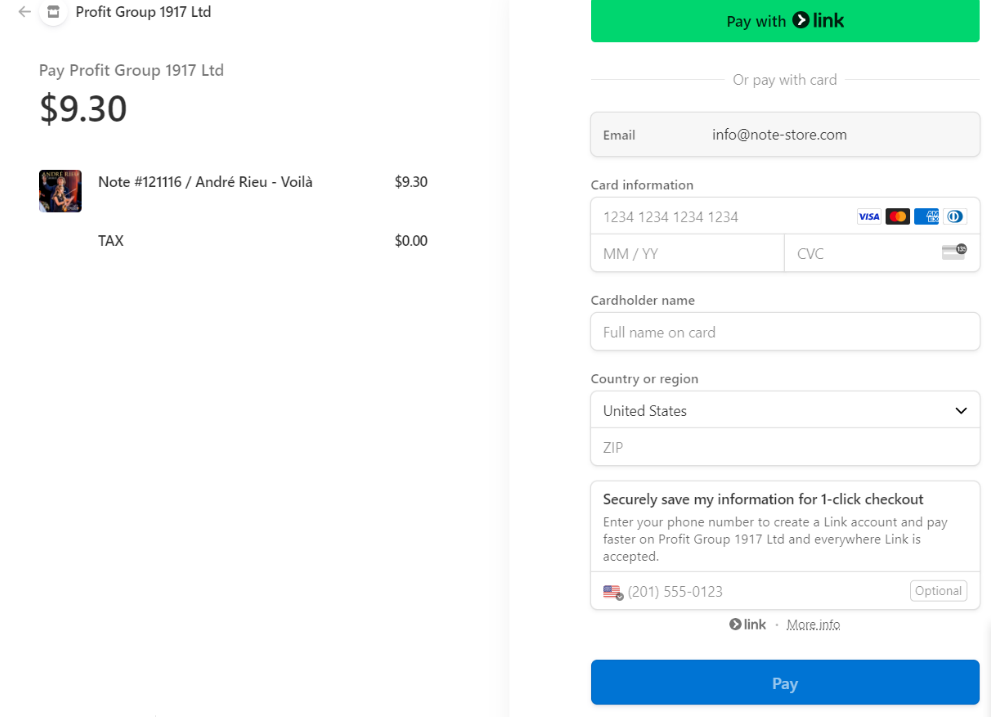
Task: Open the phone country flag selector
Action: [x=613, y=592]
